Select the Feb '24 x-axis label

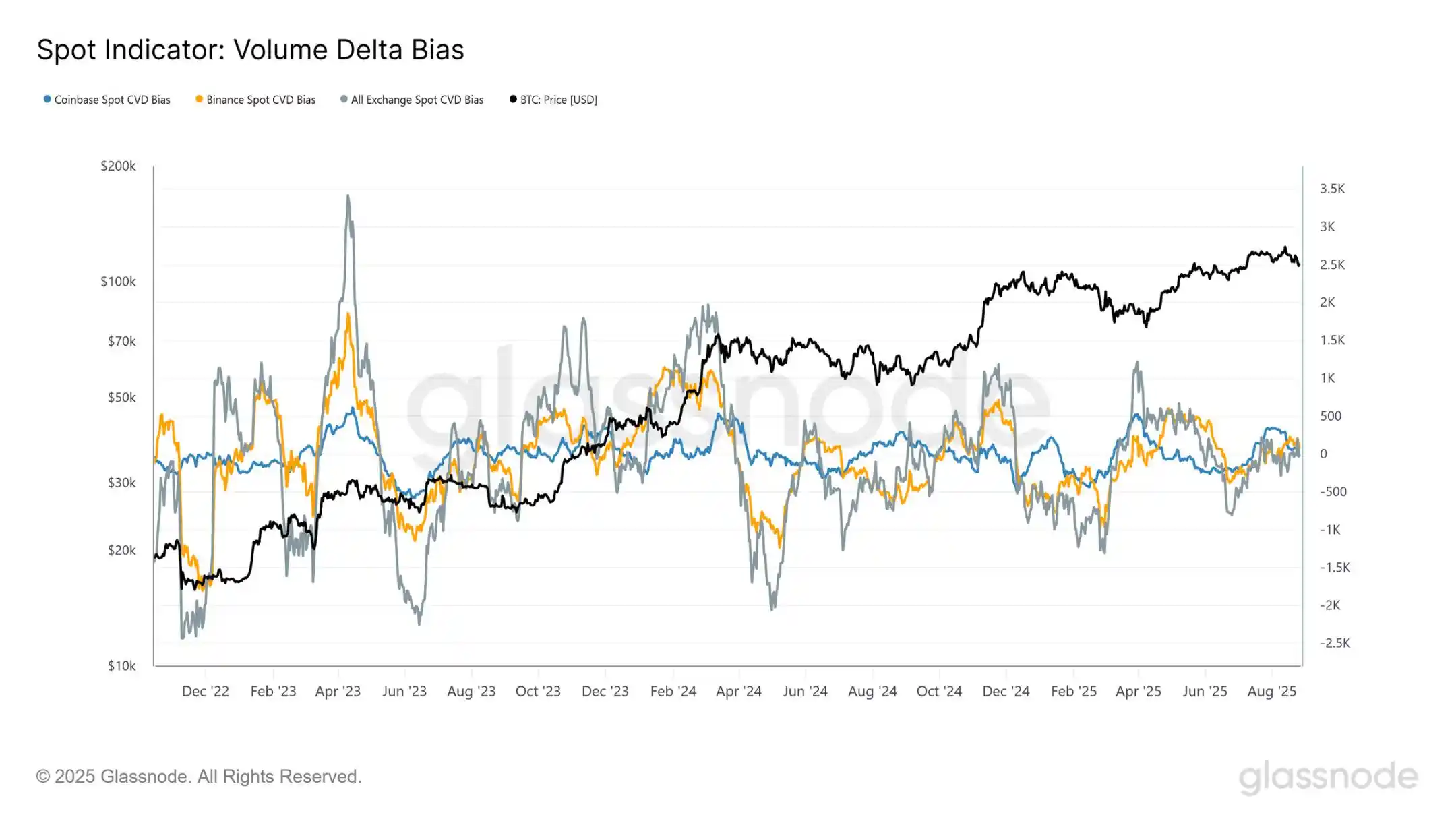(x=673, y=691)
